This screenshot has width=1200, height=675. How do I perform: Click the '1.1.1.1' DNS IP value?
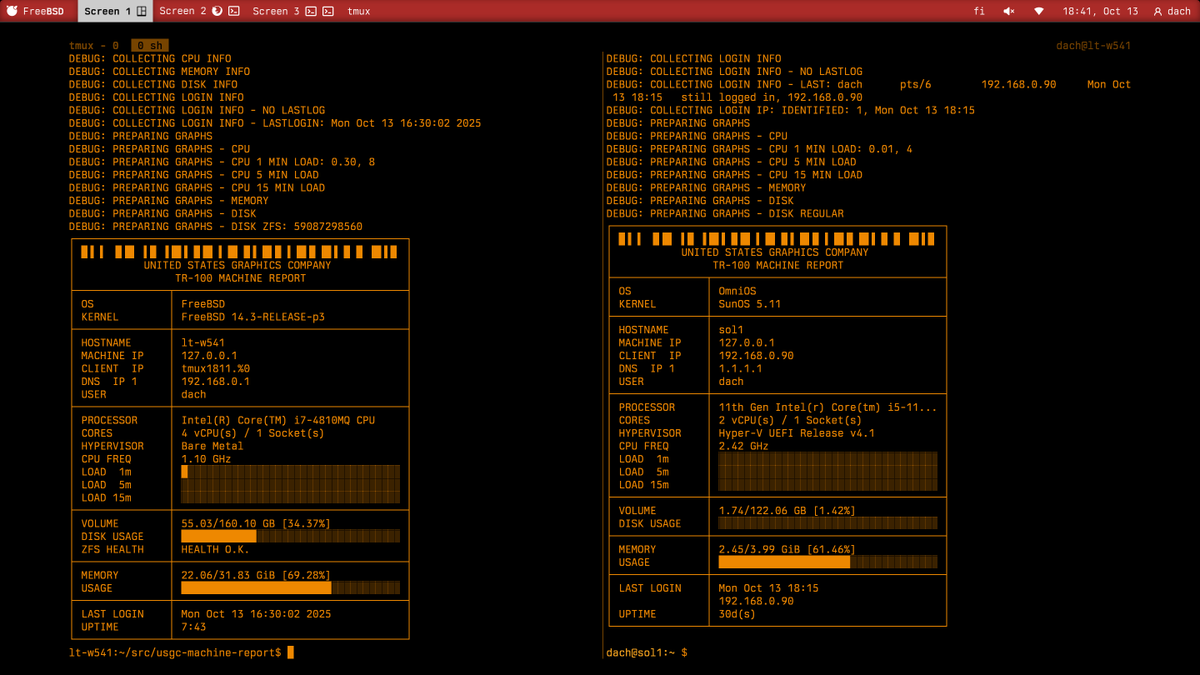tap(741, 369)
